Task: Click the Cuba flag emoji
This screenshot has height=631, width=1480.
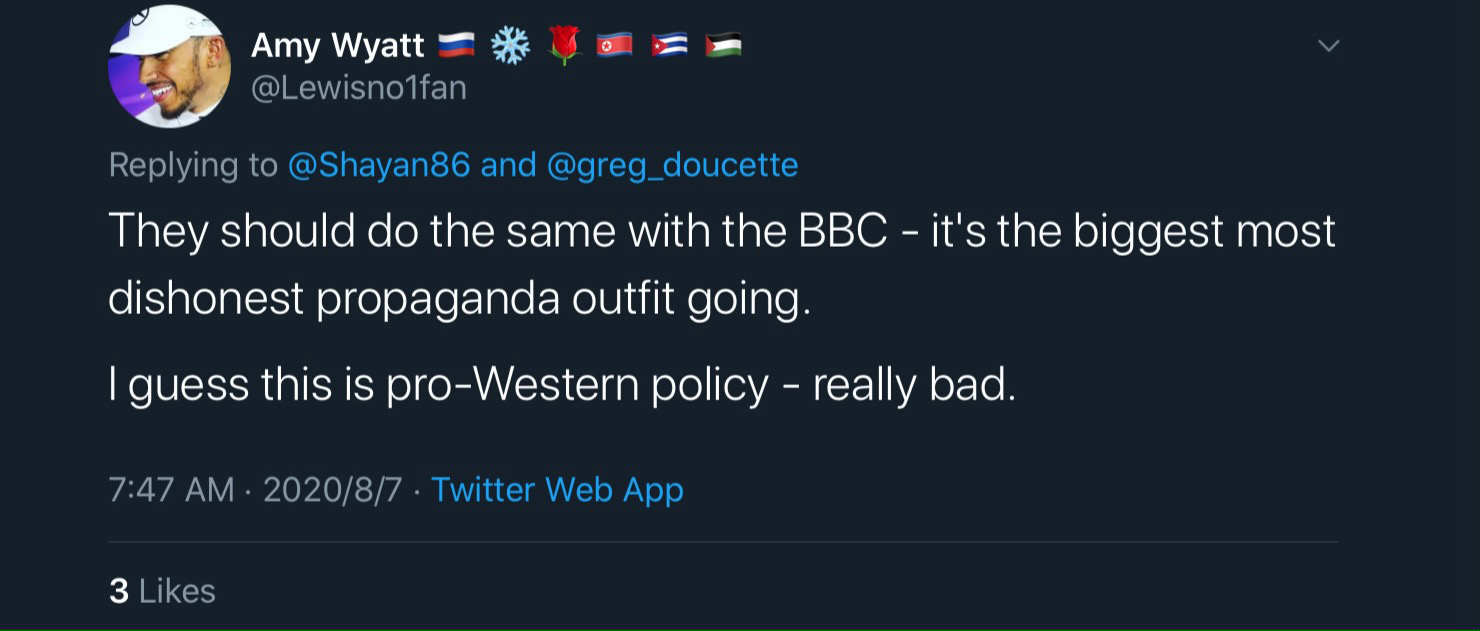Action: pos(669,46)
